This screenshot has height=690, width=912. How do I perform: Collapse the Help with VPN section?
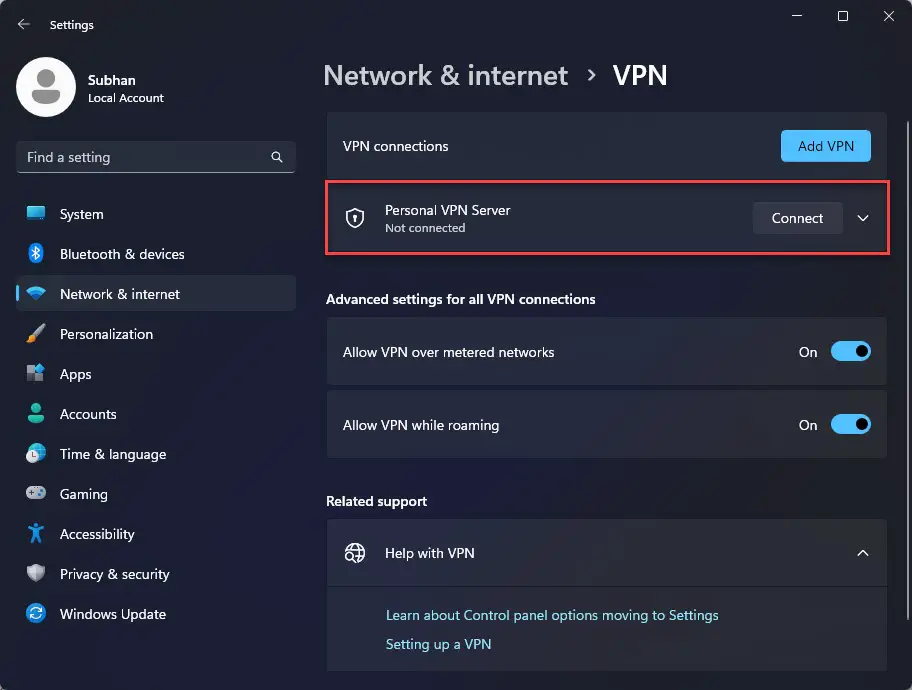pos(863,553)
